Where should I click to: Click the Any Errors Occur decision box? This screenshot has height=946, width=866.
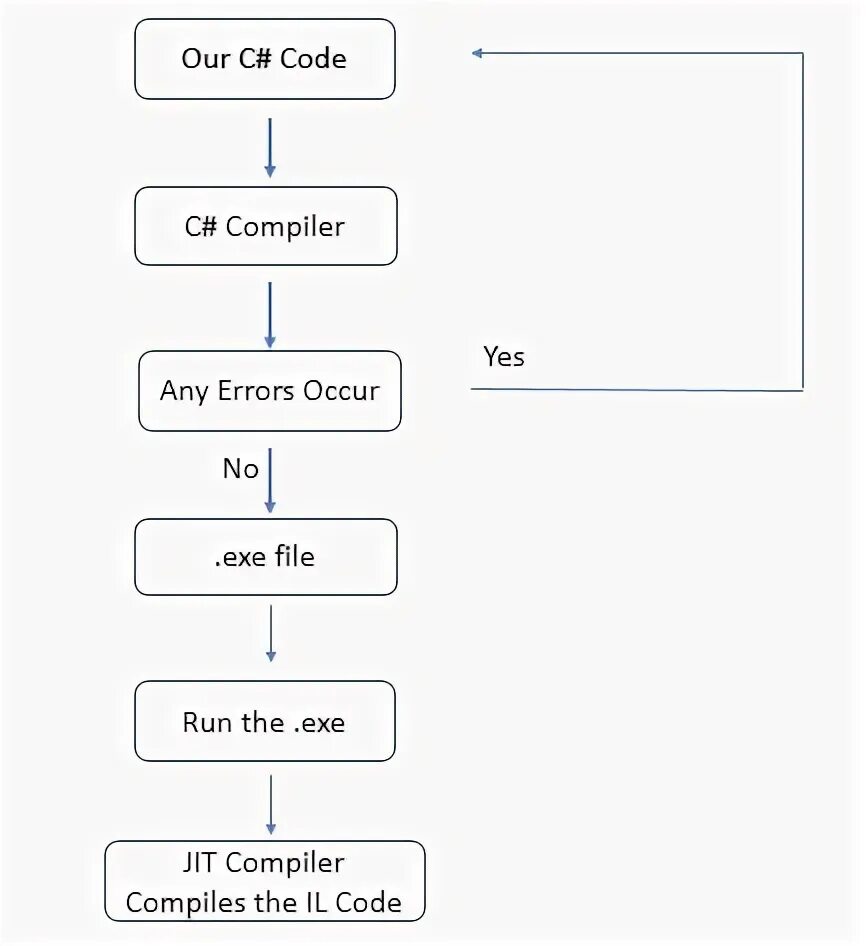(269, 390)
